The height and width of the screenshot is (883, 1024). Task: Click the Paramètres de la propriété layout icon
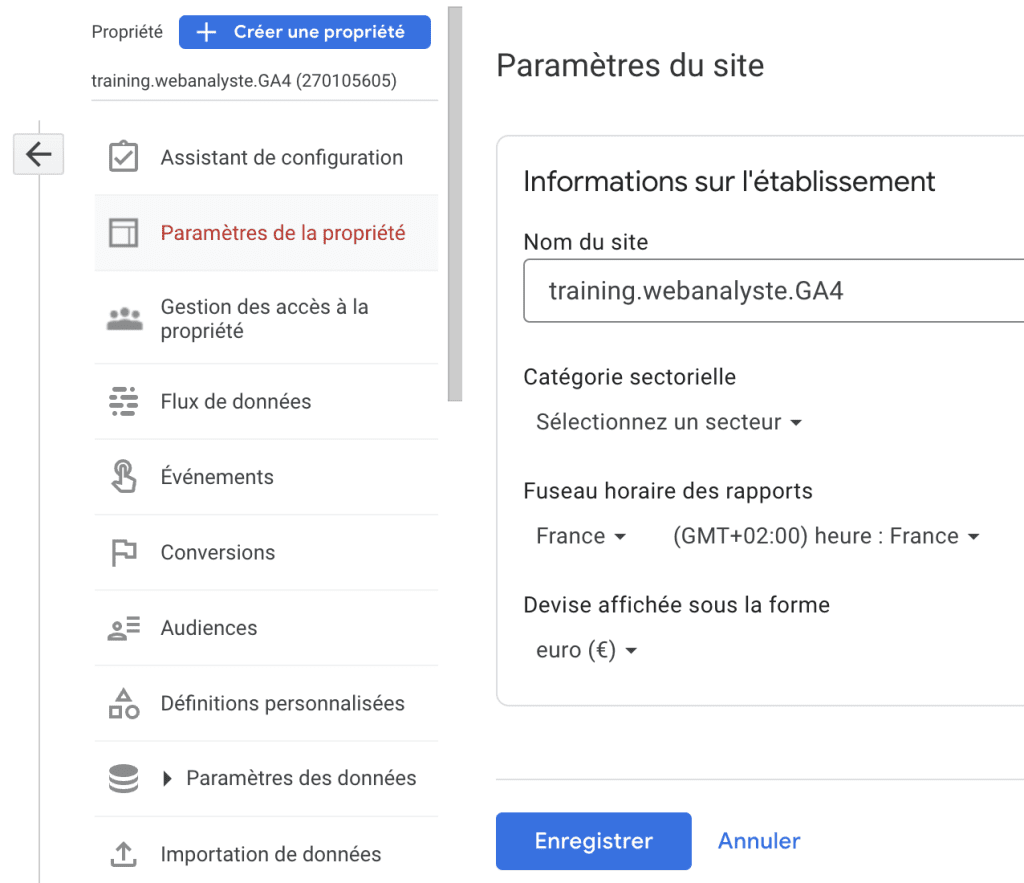[123, 233]
